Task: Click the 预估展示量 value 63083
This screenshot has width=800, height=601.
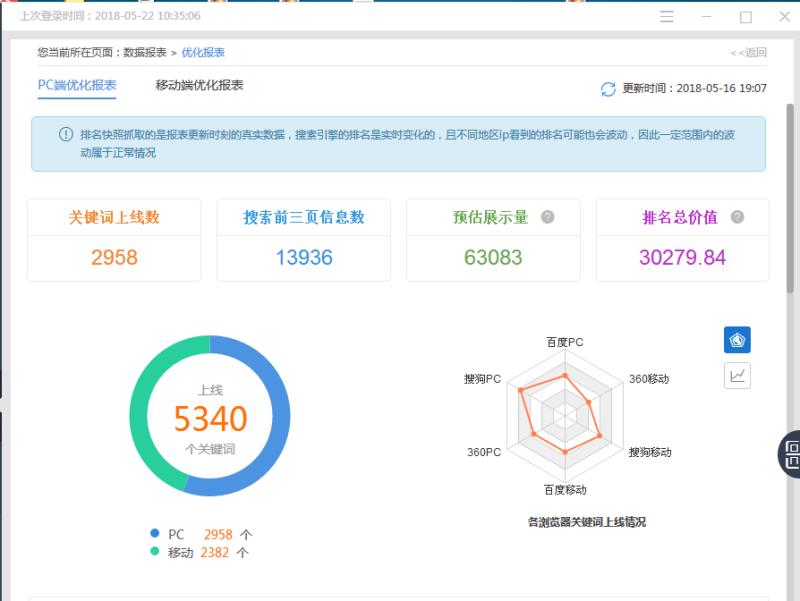Action: [493, 257]
